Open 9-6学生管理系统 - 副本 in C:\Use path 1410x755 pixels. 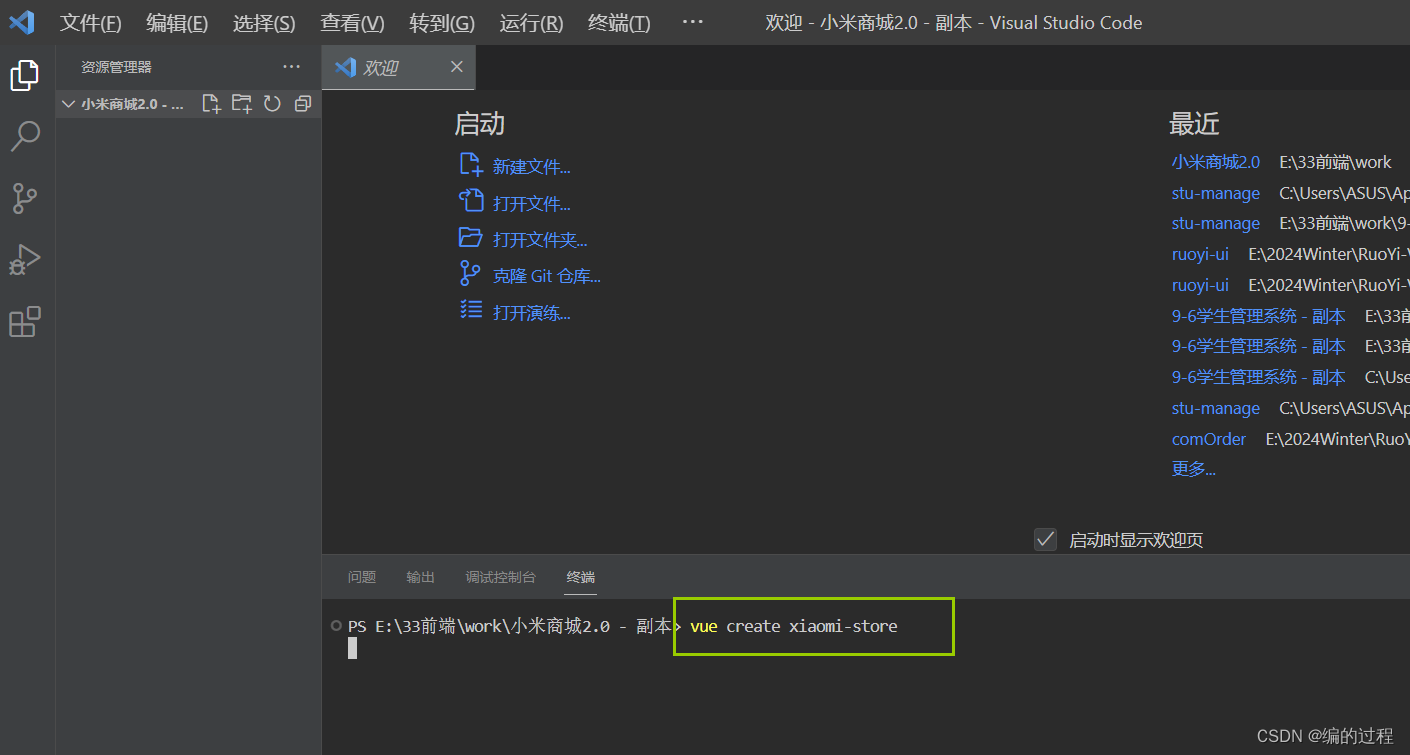[1259, 377]
